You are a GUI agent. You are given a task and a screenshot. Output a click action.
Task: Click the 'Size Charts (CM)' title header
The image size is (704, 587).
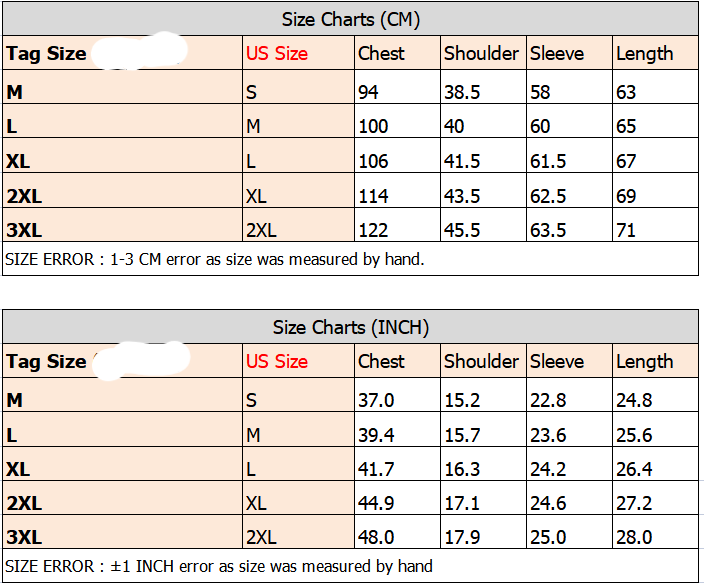(x=350, y=19)
